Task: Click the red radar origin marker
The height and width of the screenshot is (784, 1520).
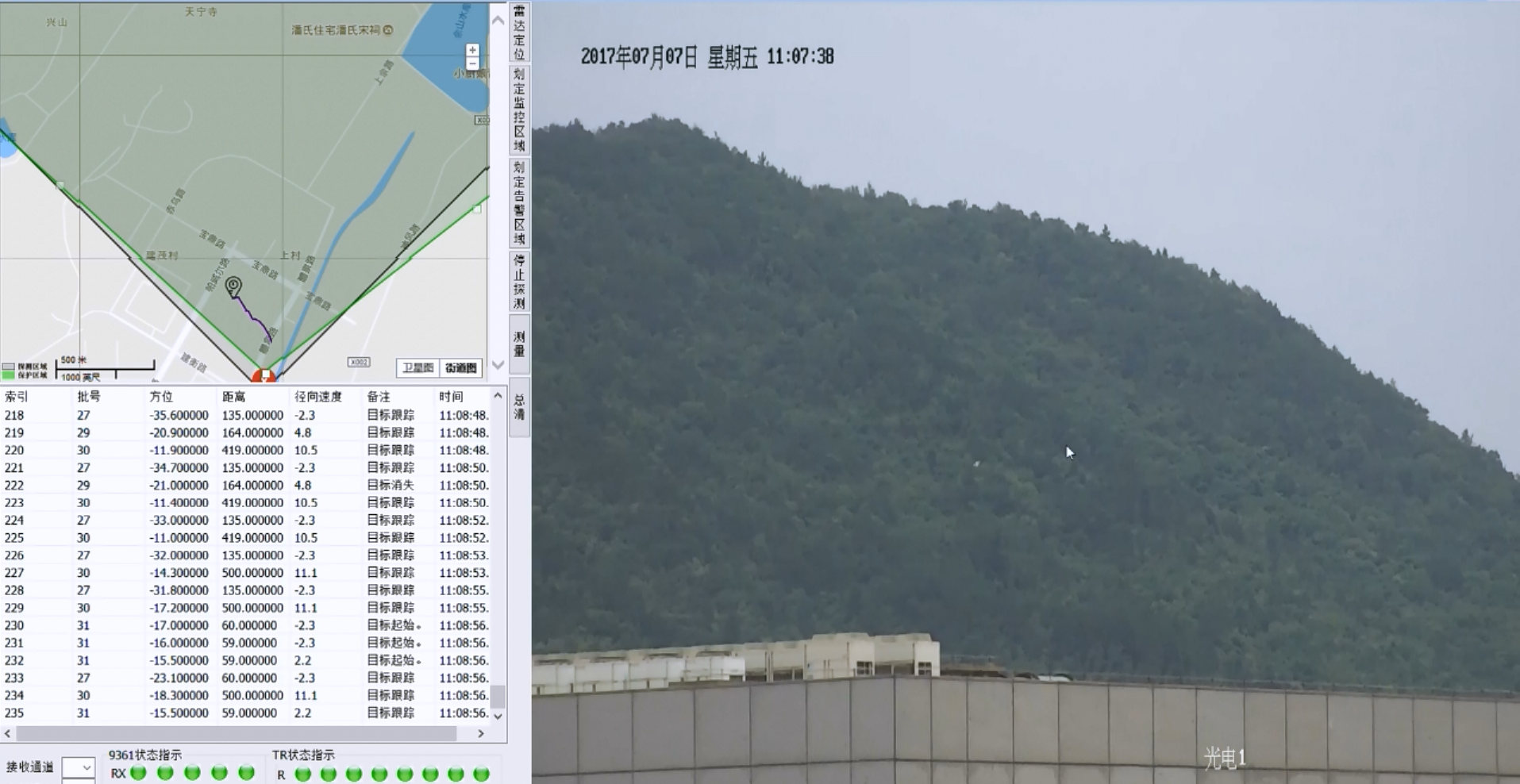Action: coord(264,376)
